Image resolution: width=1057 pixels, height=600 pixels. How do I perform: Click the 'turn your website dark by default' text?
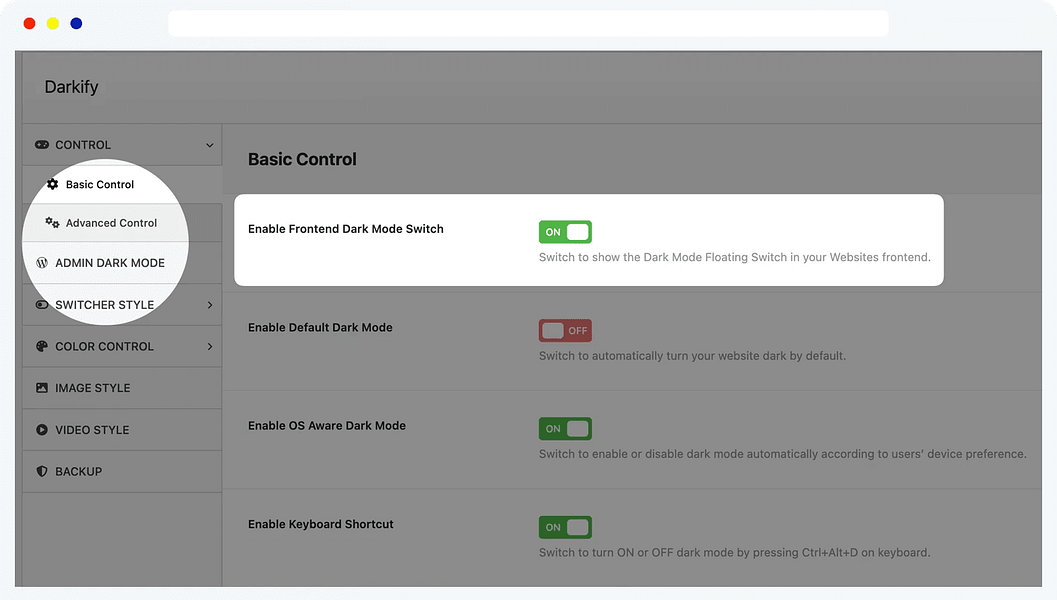click(x=692, y=355)
